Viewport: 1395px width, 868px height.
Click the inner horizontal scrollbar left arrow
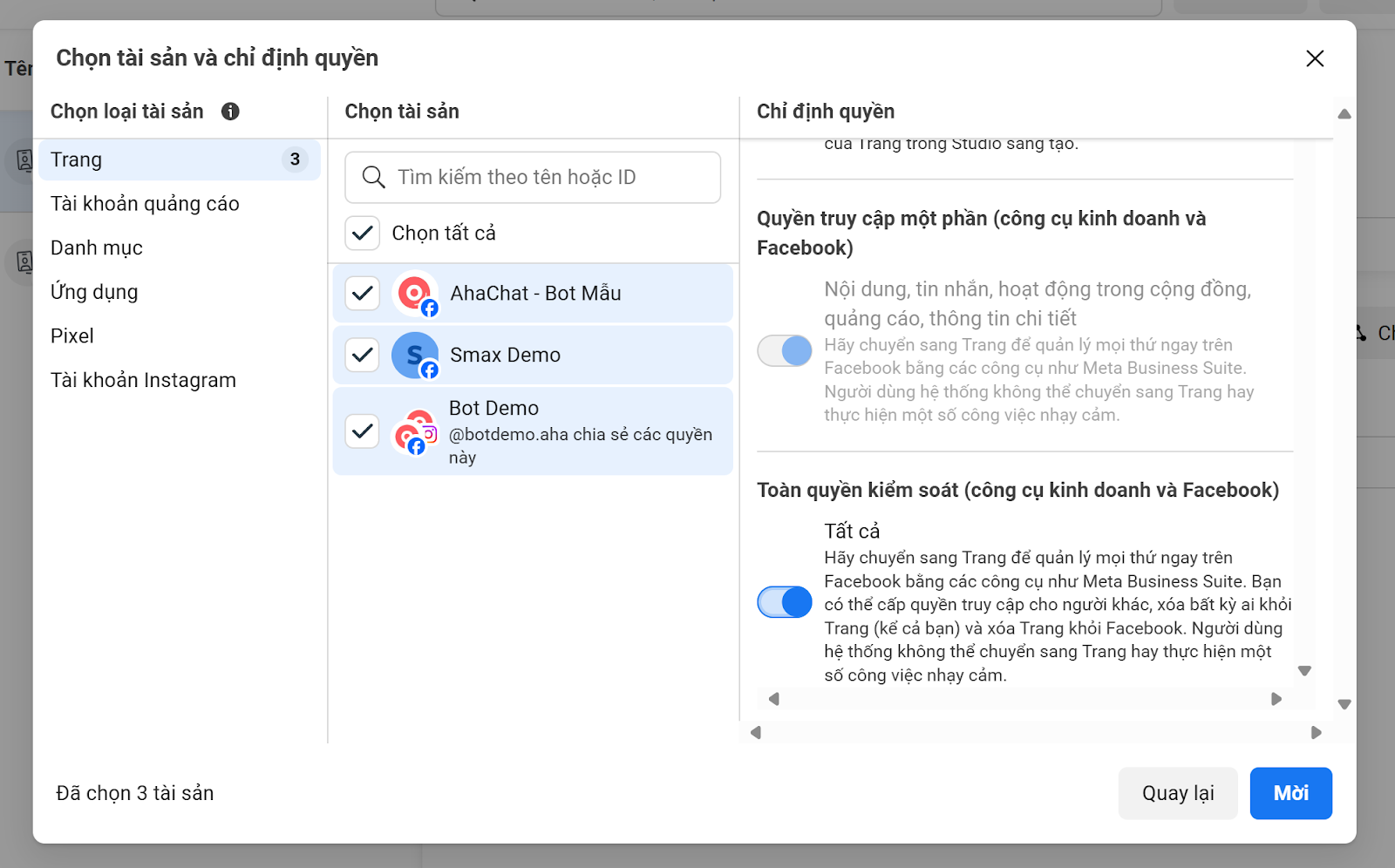773,699
